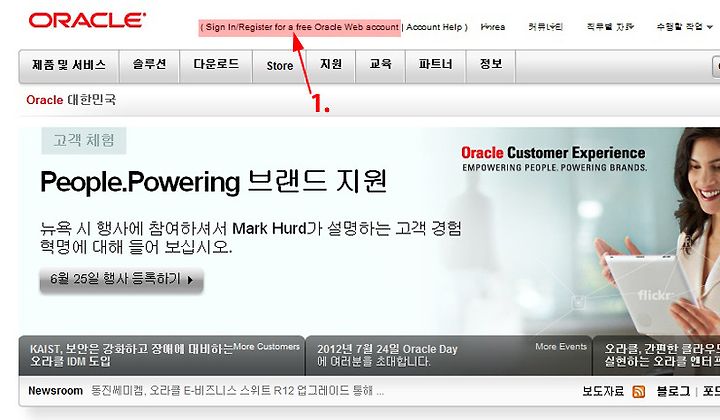Click the 6월 25일 행사 등록하기 button

122,279
